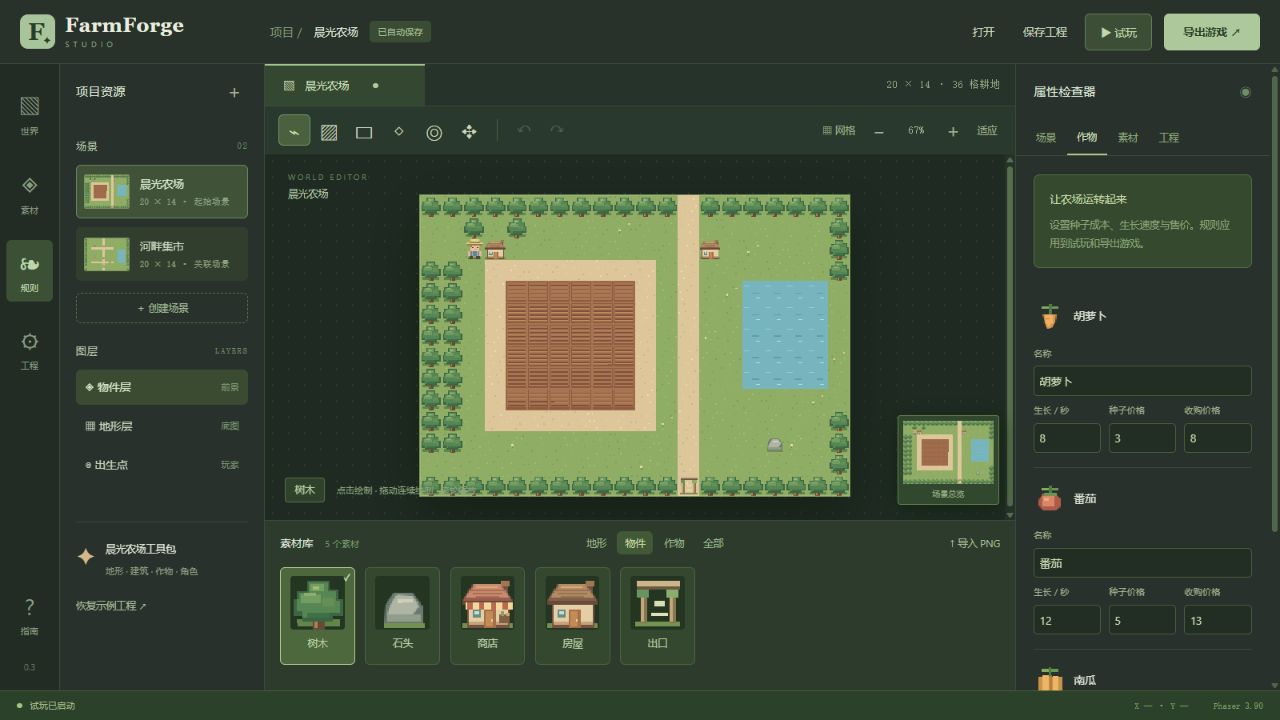This screenshot has height=720, width=1280.
Task: Select the 石头 asset tile
Action: click(x=402, y=616)
